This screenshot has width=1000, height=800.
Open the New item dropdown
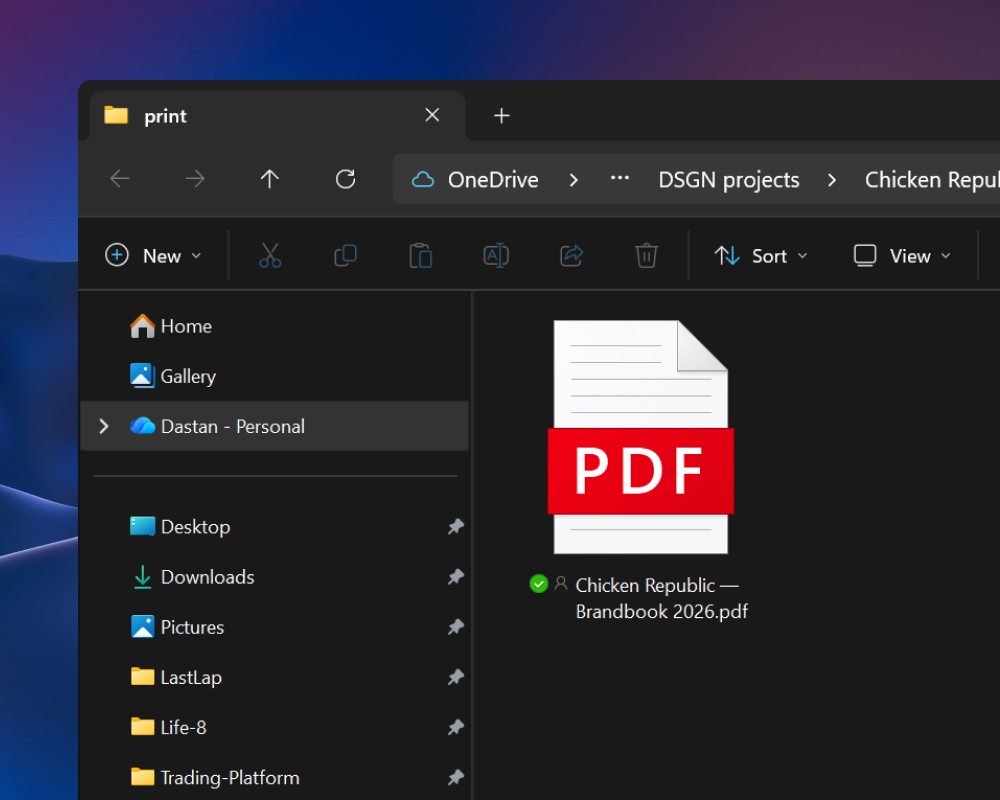pyautogui.click(x=153, y=256)
